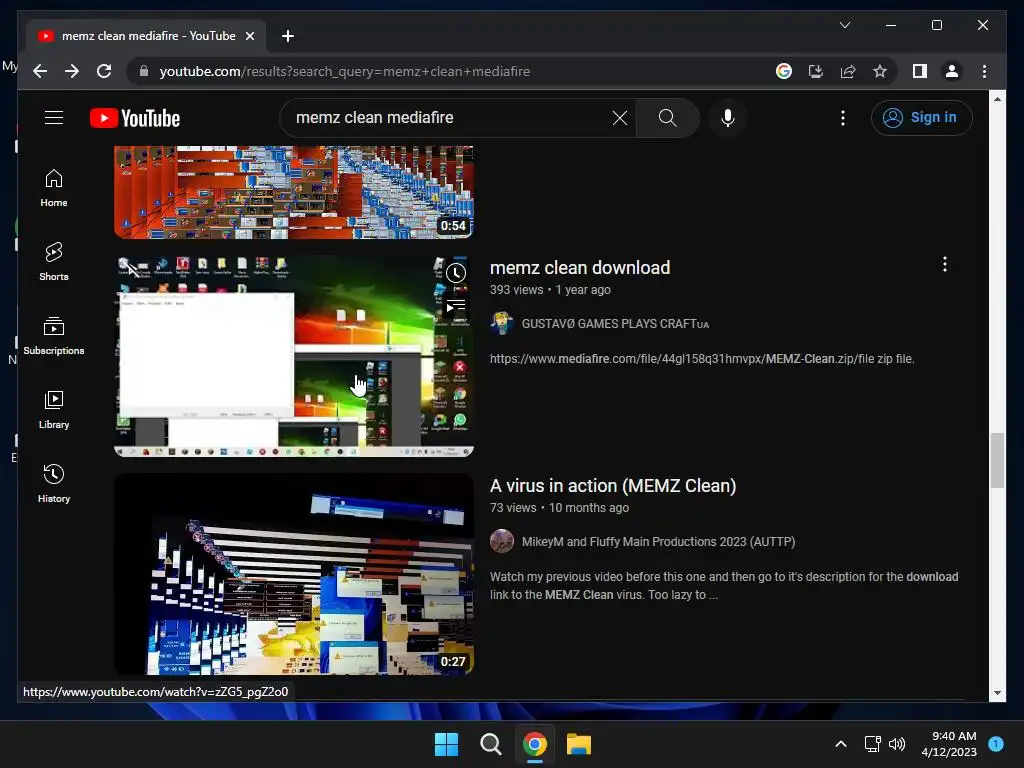This screenshot has height=768, width=1024.
Task: Open Chrome three-dot menu
Action: 984,71
